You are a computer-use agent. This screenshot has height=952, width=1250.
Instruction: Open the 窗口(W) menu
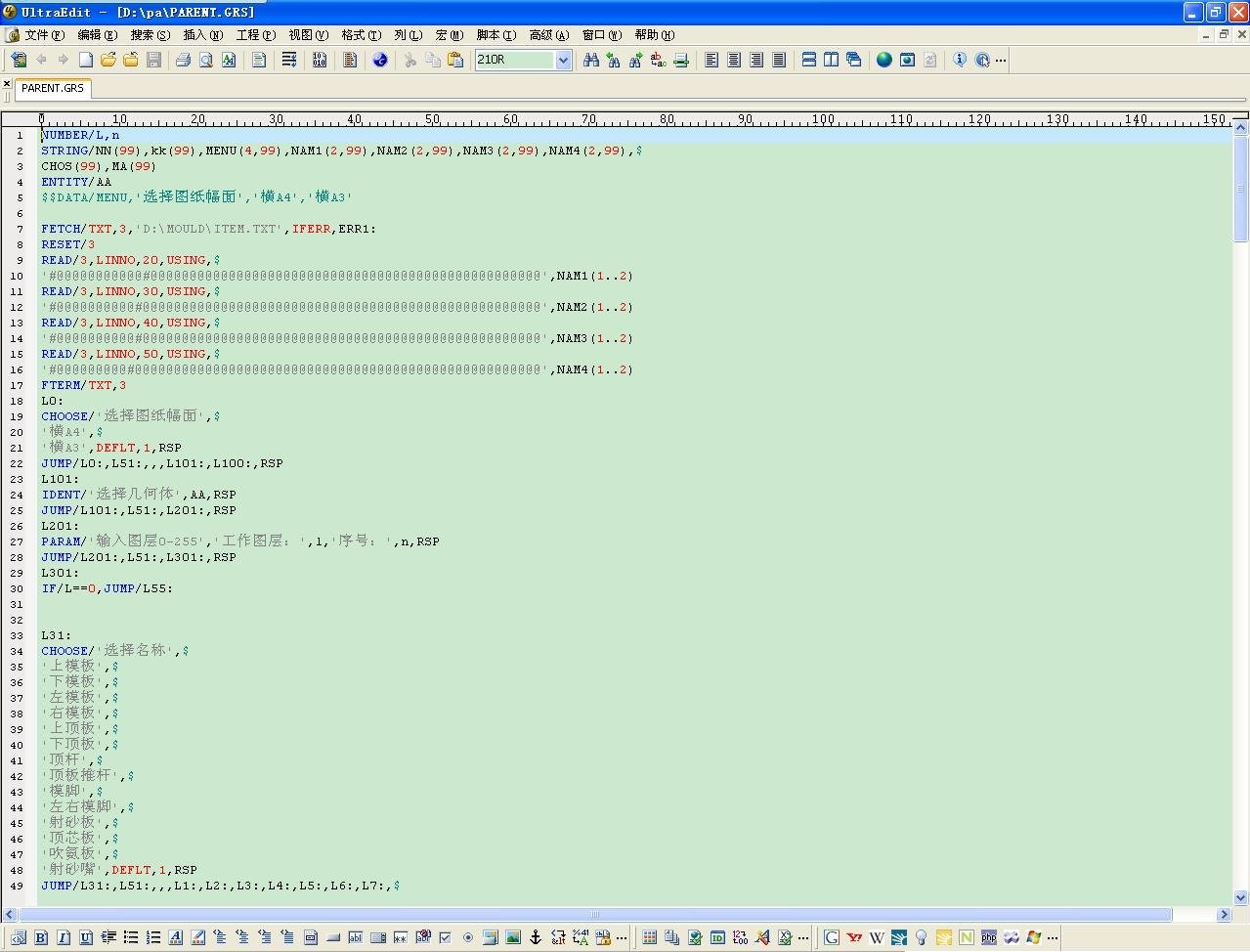tap(602, 35)
